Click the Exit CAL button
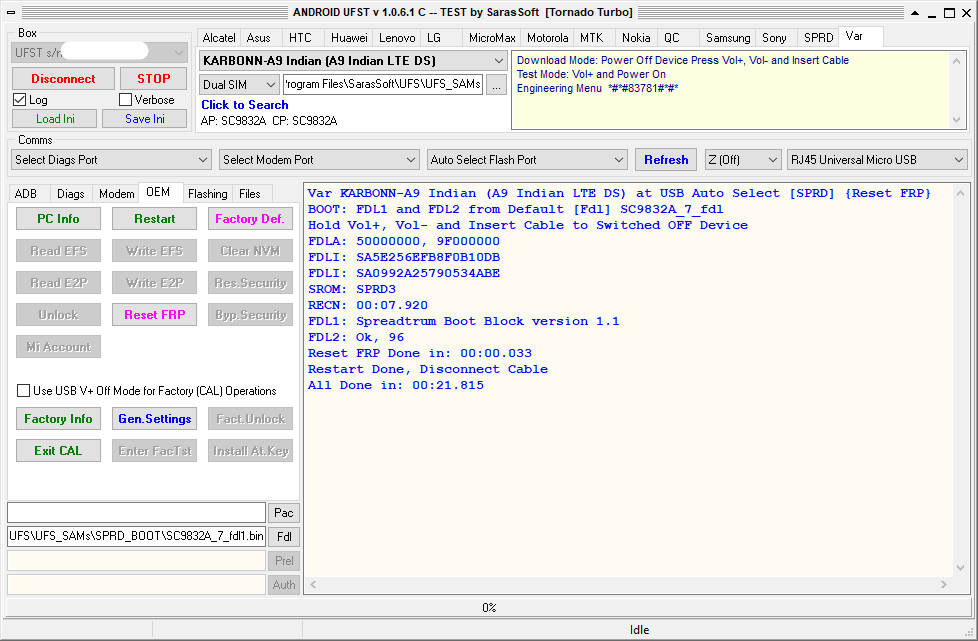 click(58, 451)
